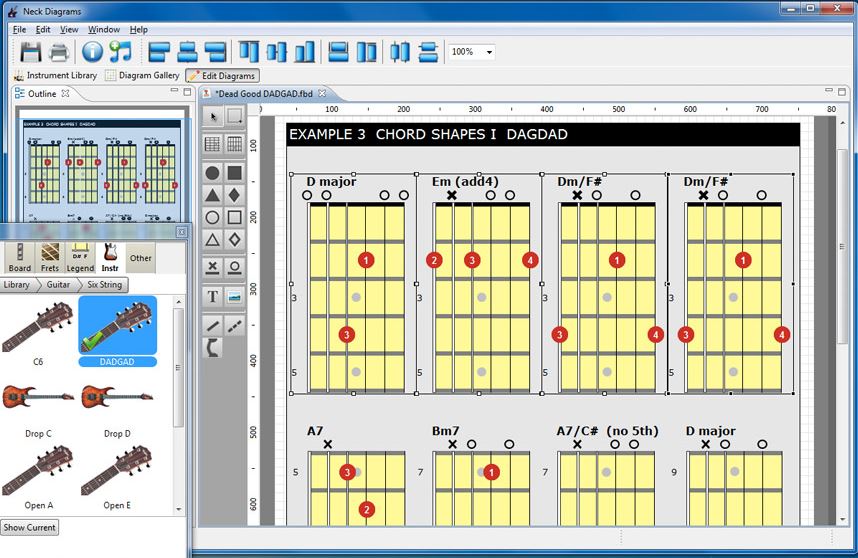Switch to Instrument Library view
This screenshot has width=858, height=558.
tap(55, 76)
